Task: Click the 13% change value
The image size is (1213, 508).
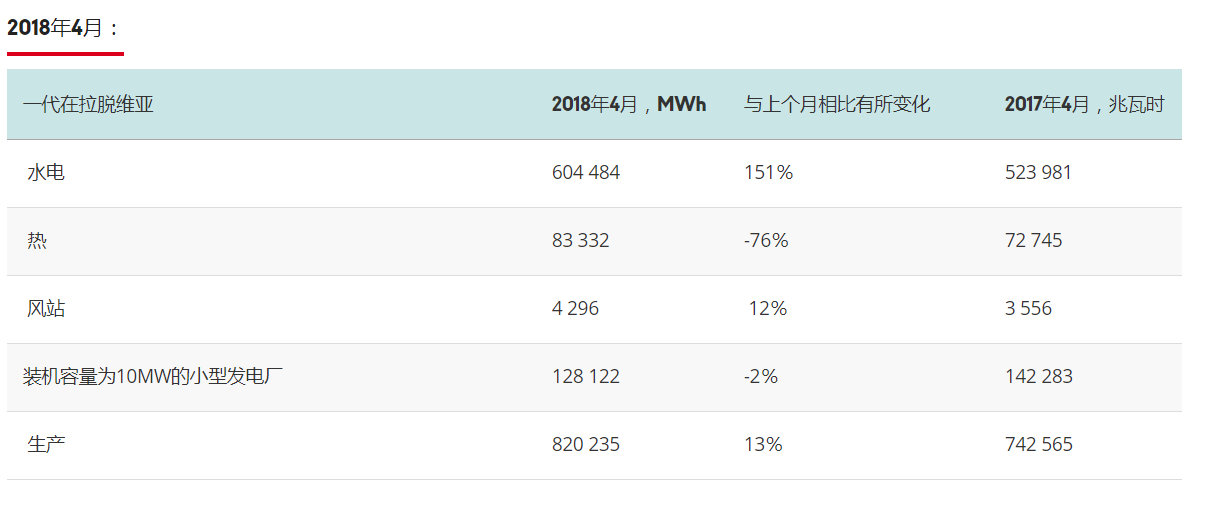Action: coord(763,444)
